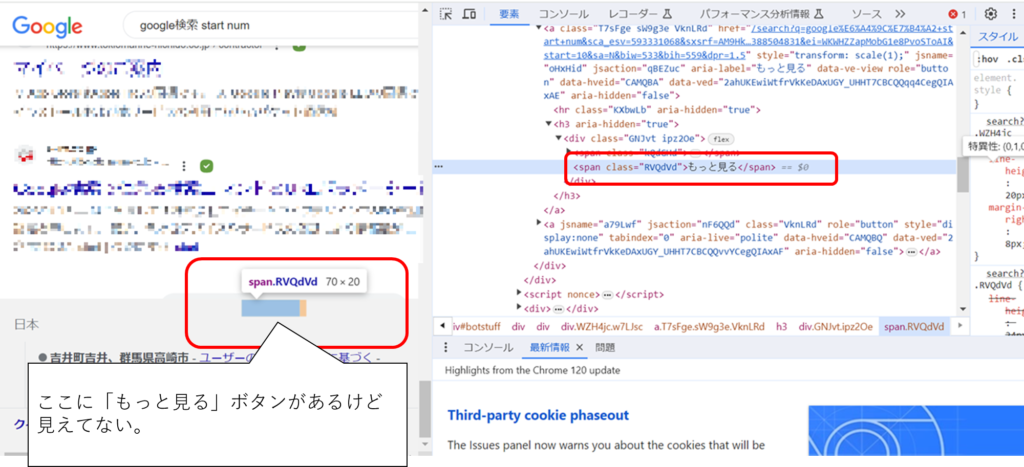Select the div#botstuff breadcrumb
The height and width of the screenshot is (467, 1024).
477,327
